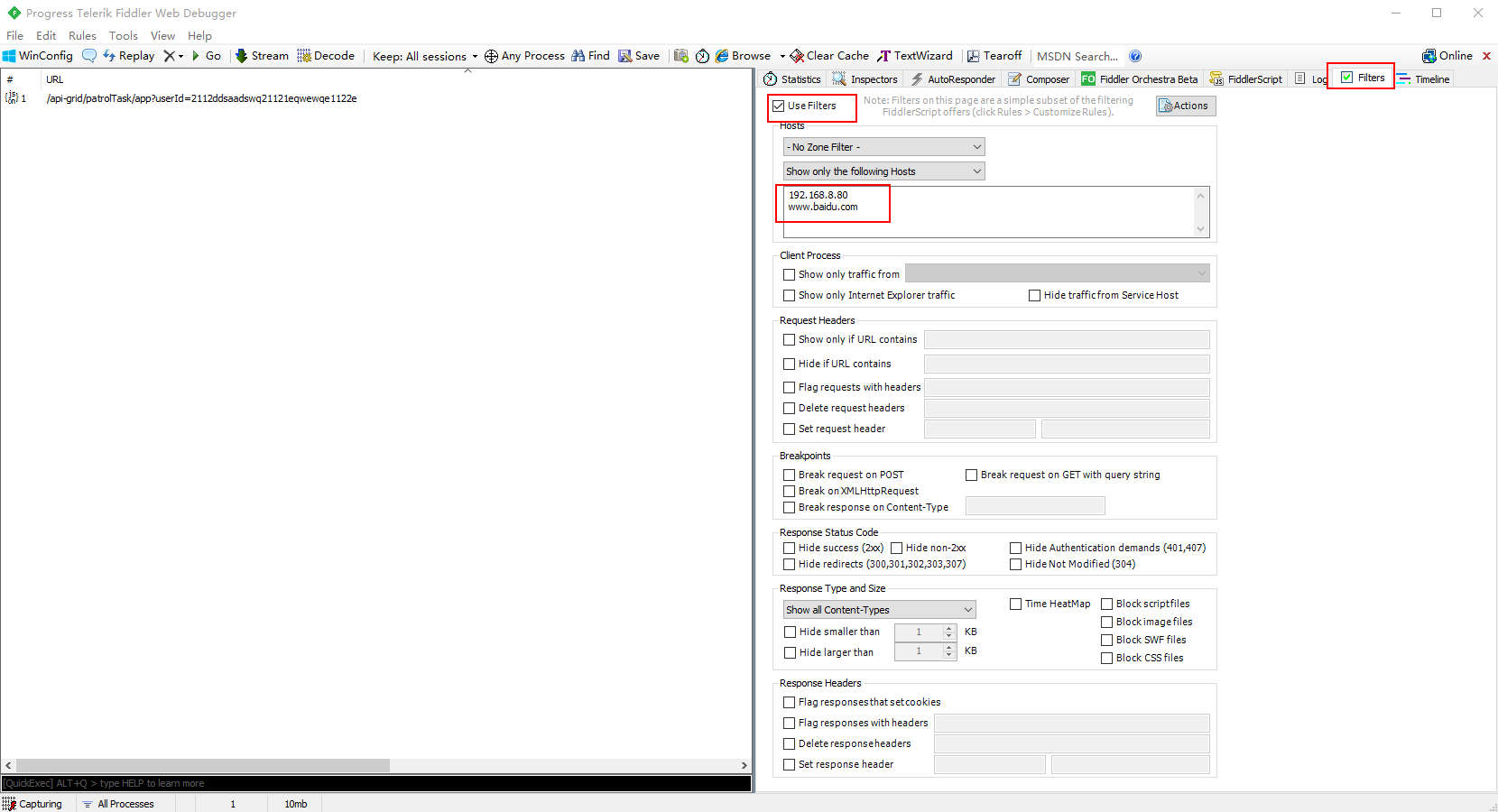The height and width of the screenshot is (812, 1498).
Task: Enable Hide traffic from Service Host
Action: (x=1035, y=295)
